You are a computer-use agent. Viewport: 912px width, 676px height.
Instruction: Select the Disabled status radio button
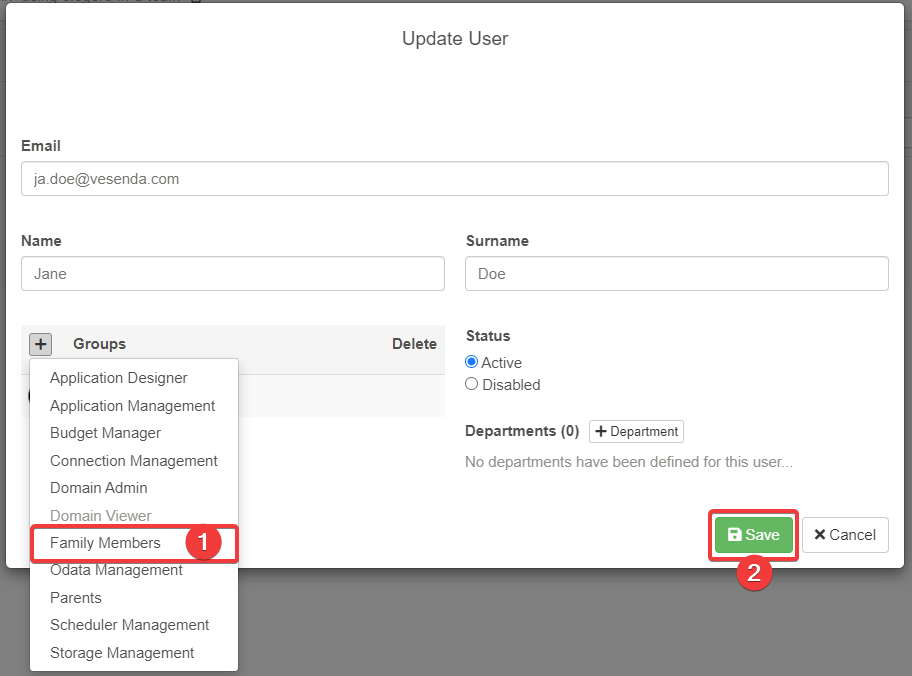click(x=472, y=384)
